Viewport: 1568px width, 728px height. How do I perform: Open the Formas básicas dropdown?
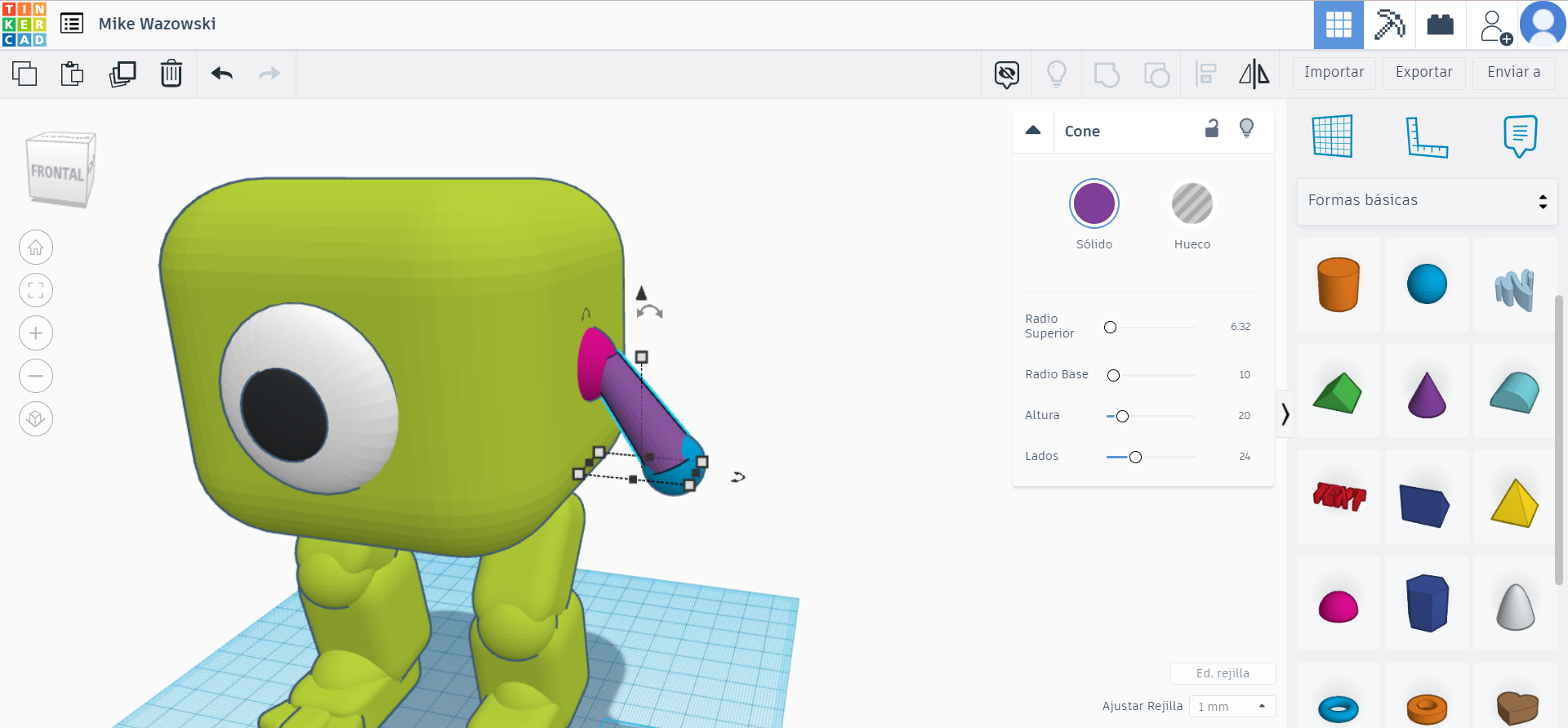(1428, 201)
